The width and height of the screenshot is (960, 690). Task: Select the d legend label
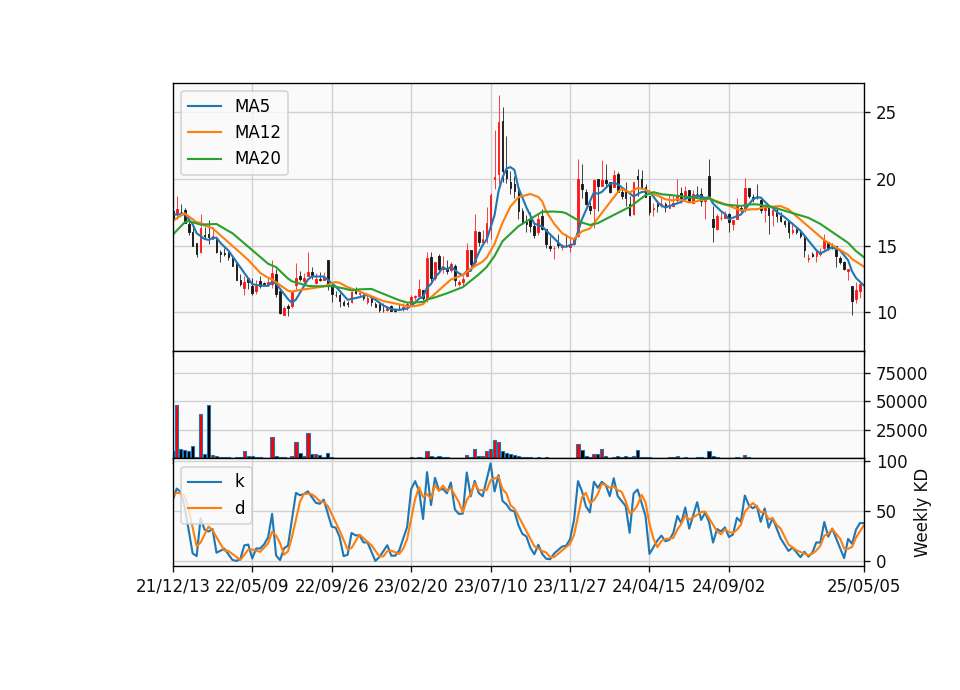click(x=239, y=508)
